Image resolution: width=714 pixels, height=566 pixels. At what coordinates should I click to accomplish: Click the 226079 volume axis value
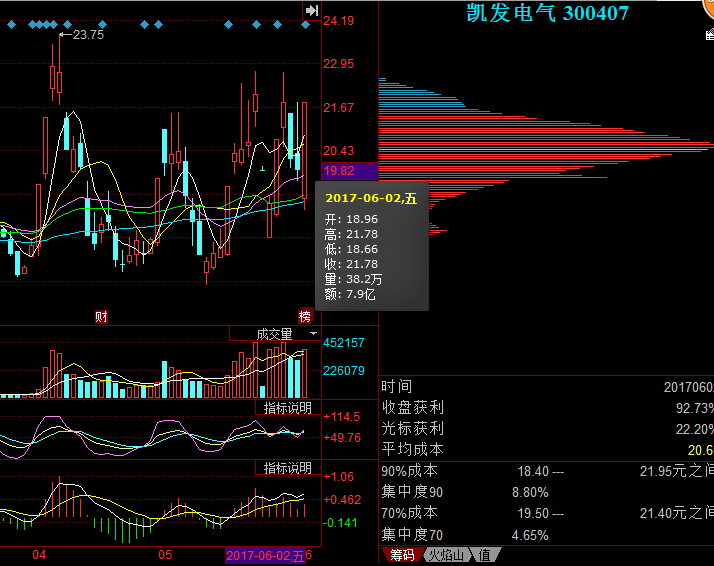pyautogui.click(x=344, y=371)
